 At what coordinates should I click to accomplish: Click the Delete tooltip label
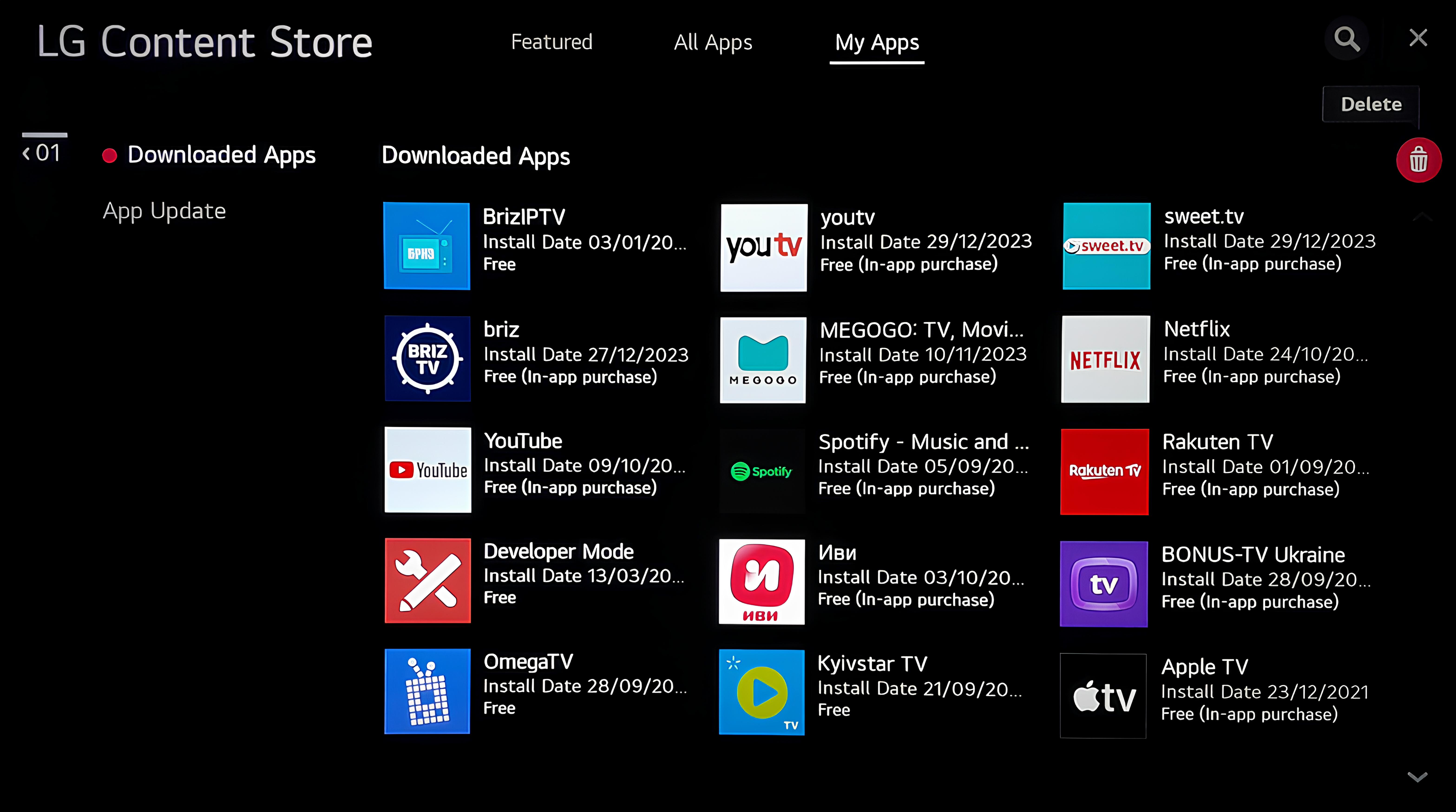click(1371, 104)
